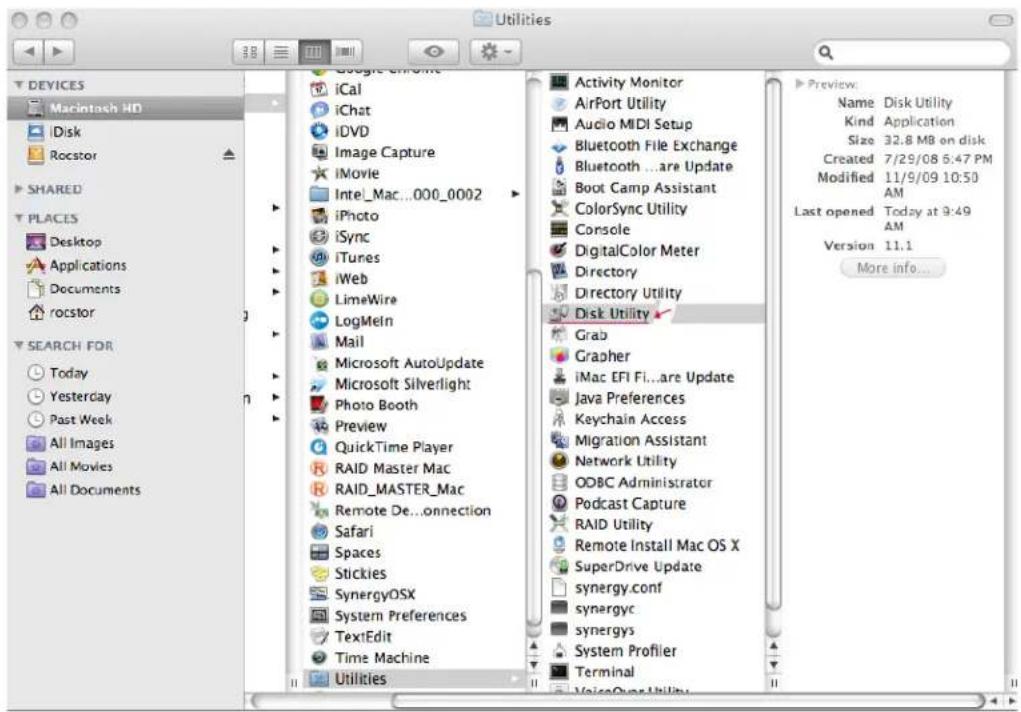Viewport: 1021px width, 712px height.
Task: Click the search field
Action: pos(912,52)
